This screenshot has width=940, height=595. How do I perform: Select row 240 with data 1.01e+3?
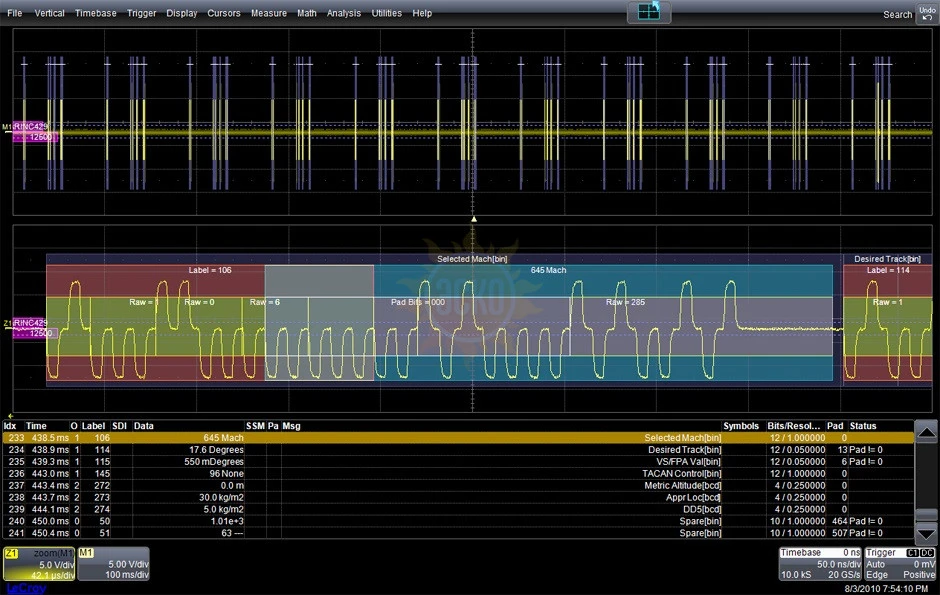point(458,521)
